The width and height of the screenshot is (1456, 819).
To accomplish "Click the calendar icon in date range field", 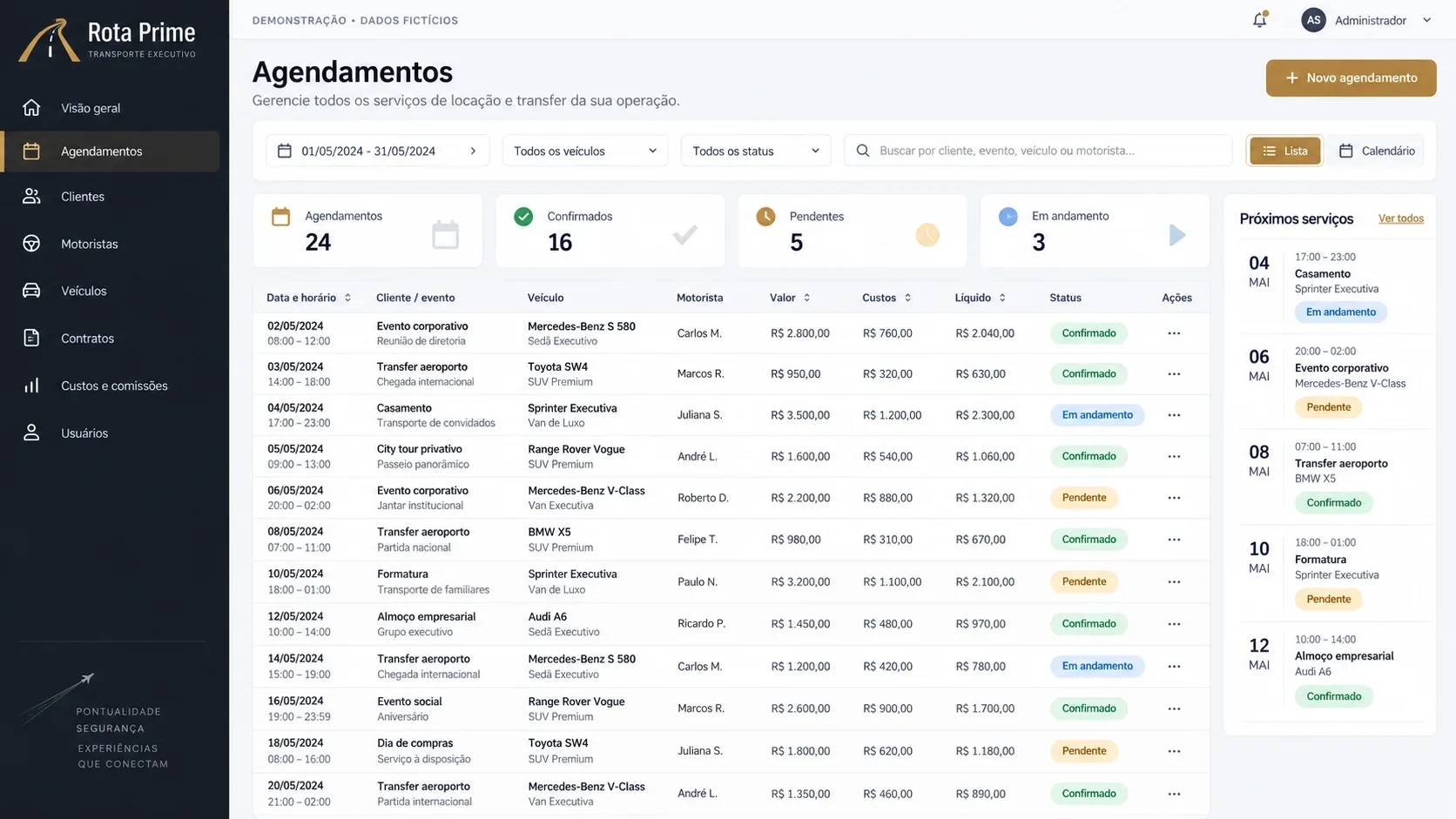I will coord(284,151).
